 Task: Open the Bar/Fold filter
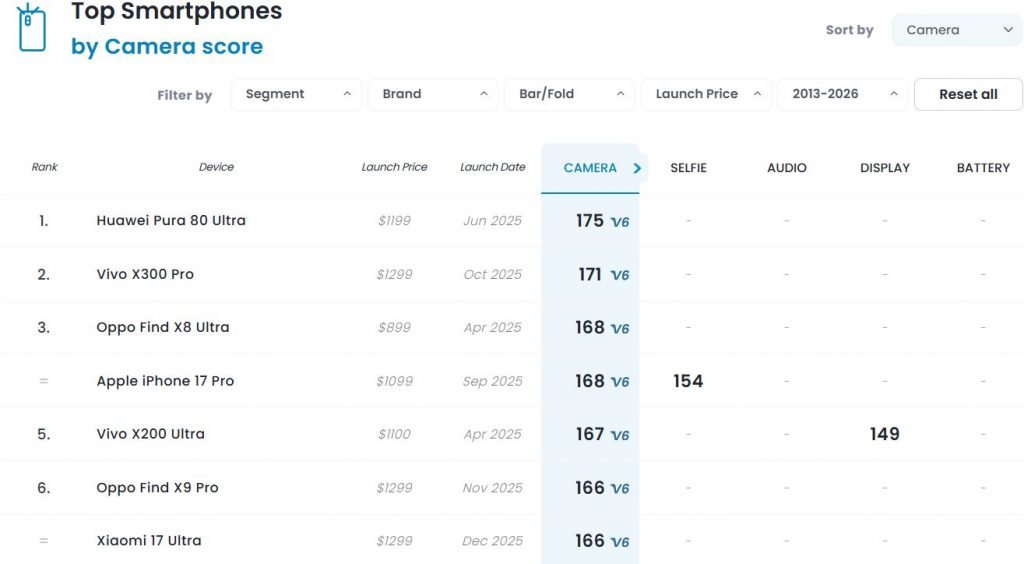tap(569, 94)
